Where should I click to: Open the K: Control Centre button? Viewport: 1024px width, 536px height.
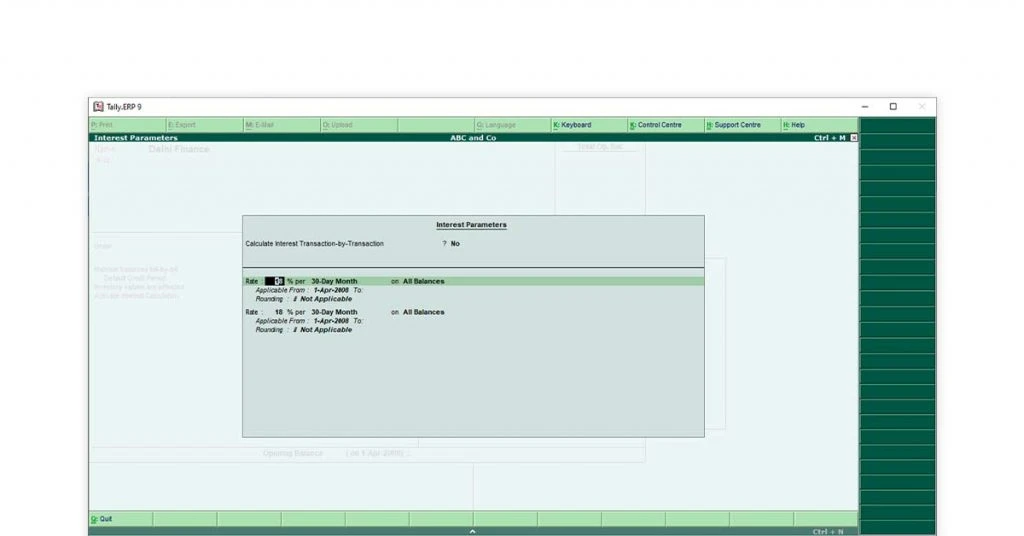pyautogui.click(x=667, y=125)
